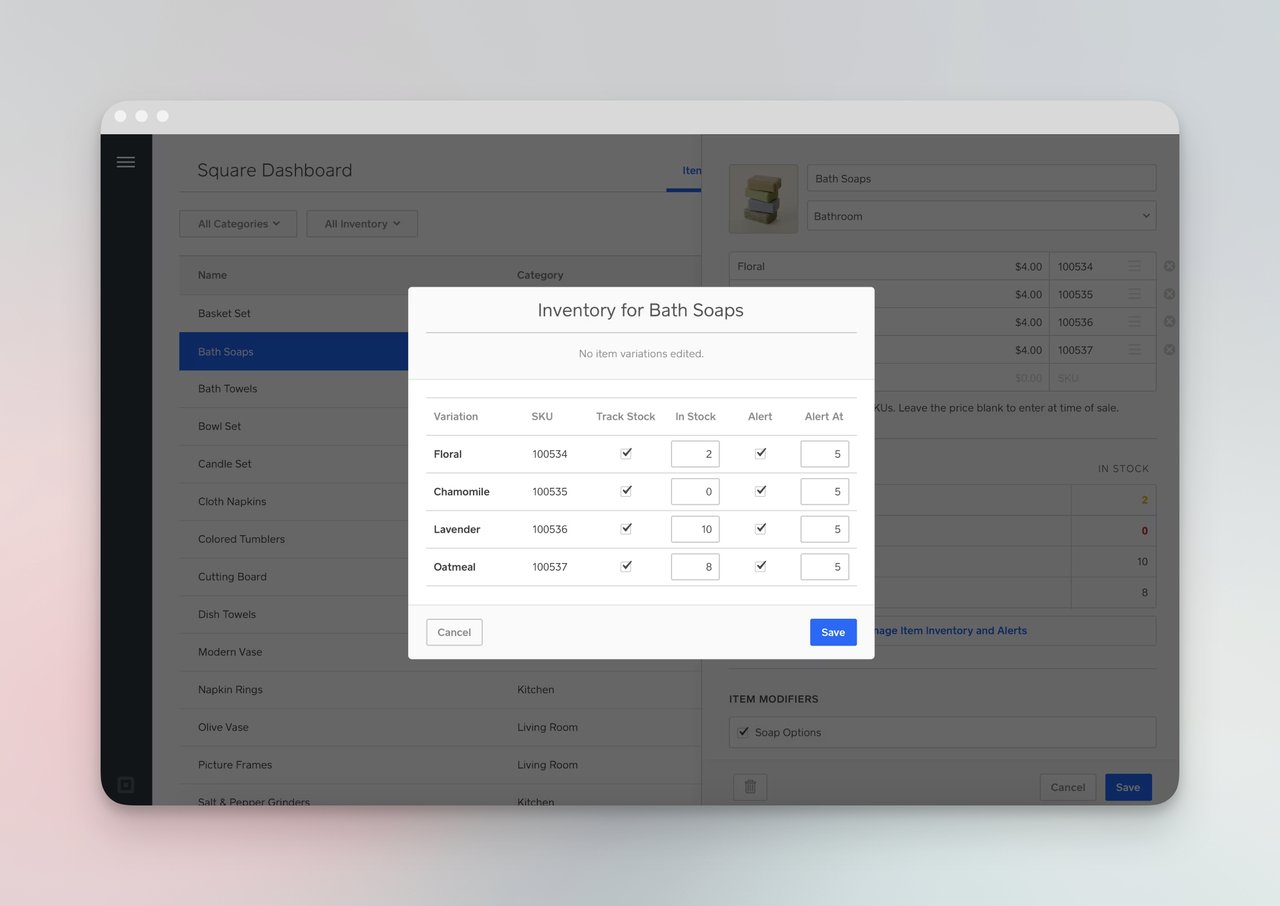Image resolution: width=1280 pixels, height=906 pixels.
Task: Toggle Track Stock for Oatmeal
Action: click(x=626, y=566)
